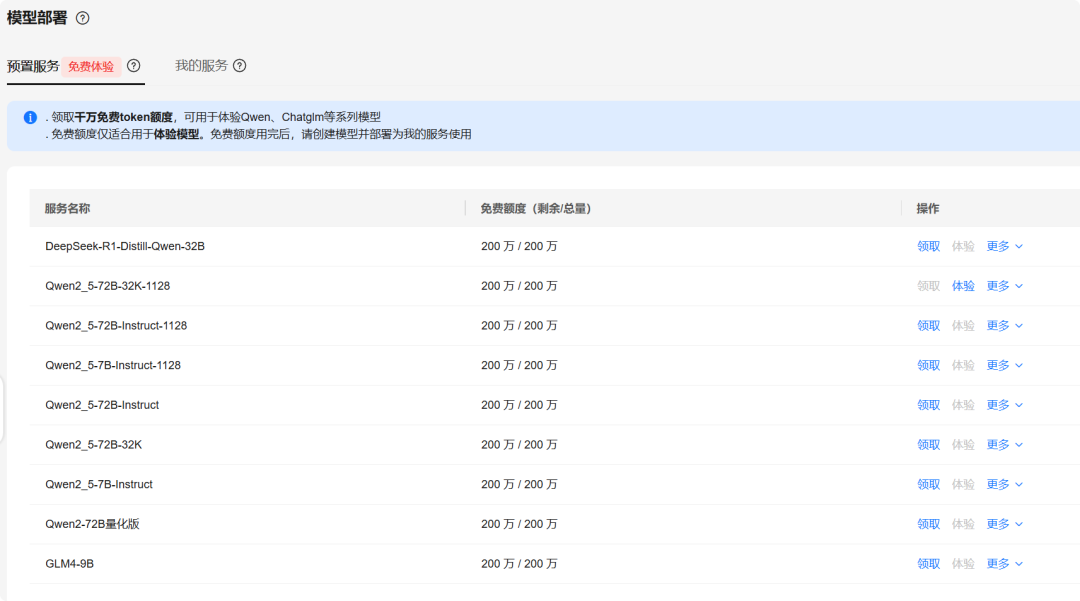1080x601 pixels.
Task: Select DeepSeek-R1-Distill-Qwen-32B service name
Action: pos(125,246)
